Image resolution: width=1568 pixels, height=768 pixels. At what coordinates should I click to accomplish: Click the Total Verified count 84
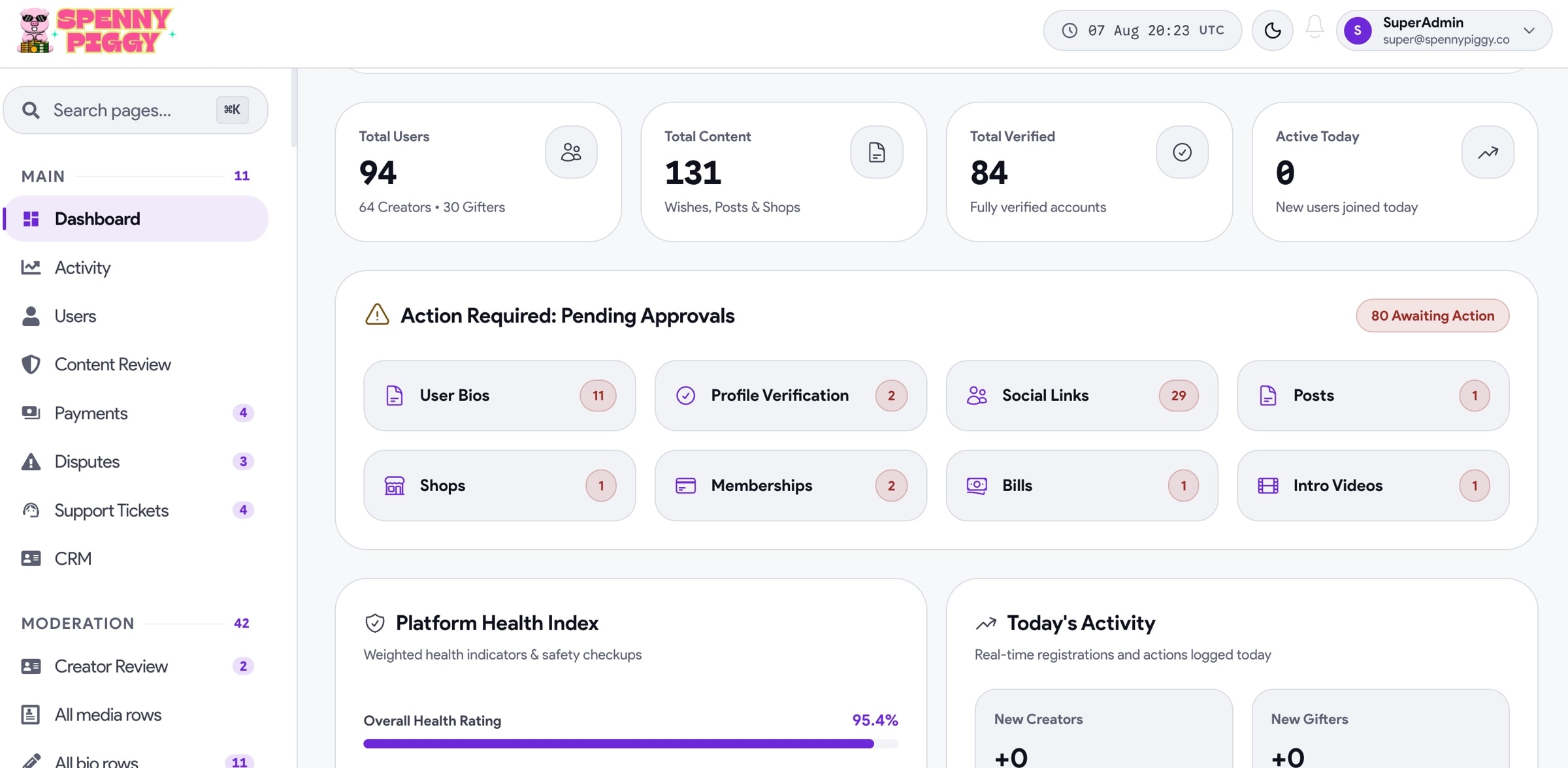pos(988,172)
